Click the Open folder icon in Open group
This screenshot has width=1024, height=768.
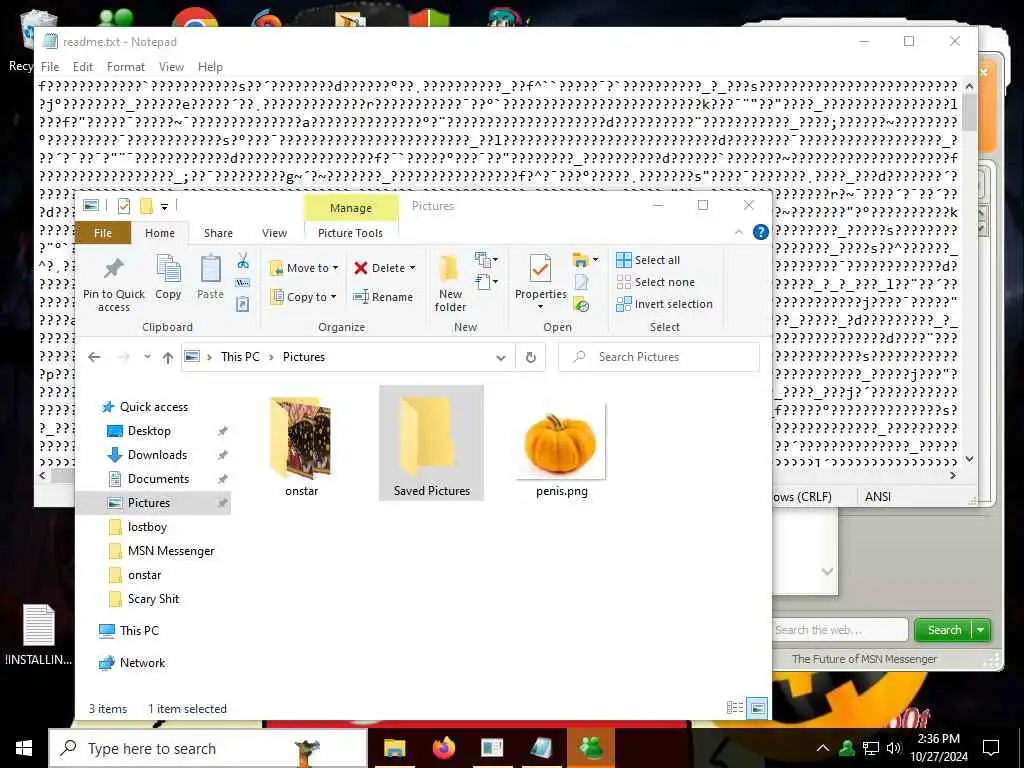coord(581,261)
